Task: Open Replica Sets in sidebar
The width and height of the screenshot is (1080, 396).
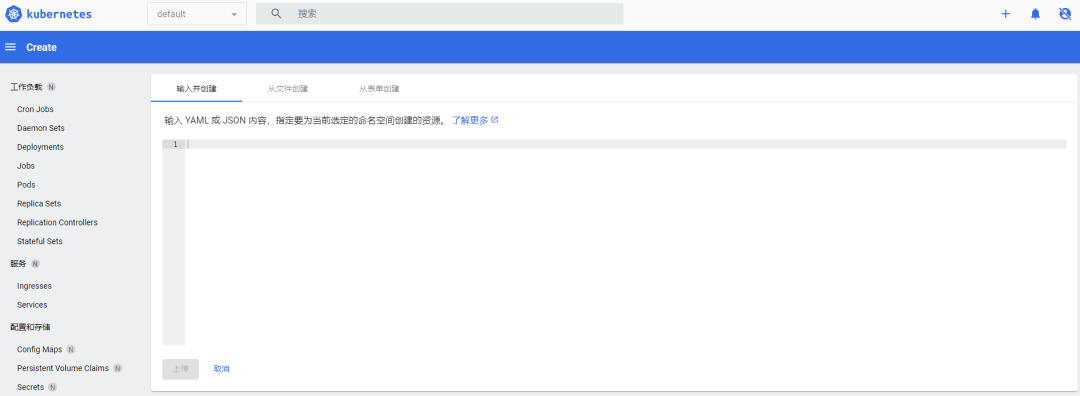Action: tap(39, 204)
